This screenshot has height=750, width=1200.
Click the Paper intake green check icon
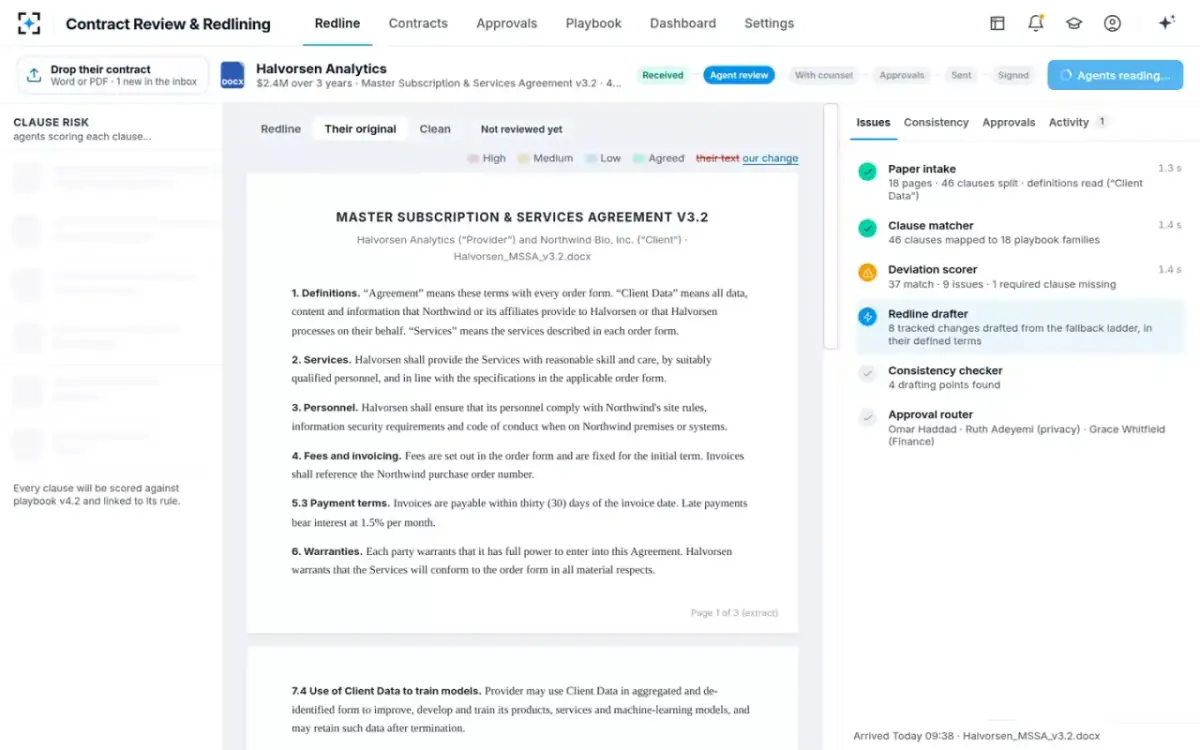point(867,172)
